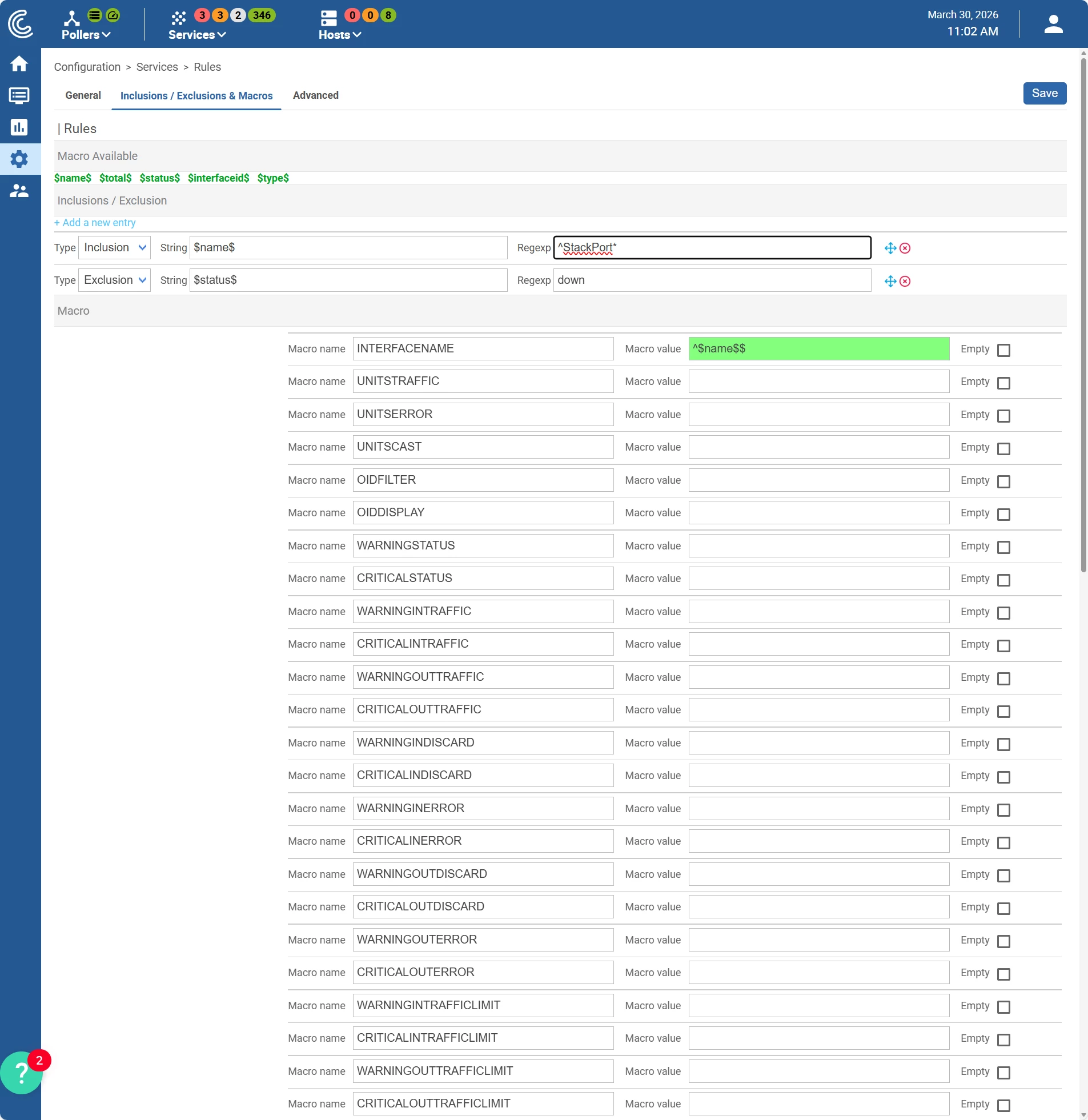Open the green hosts badge showing 8
Image resolution: width=1088 pixels, height=1120 pixels.
click(388, 15)
